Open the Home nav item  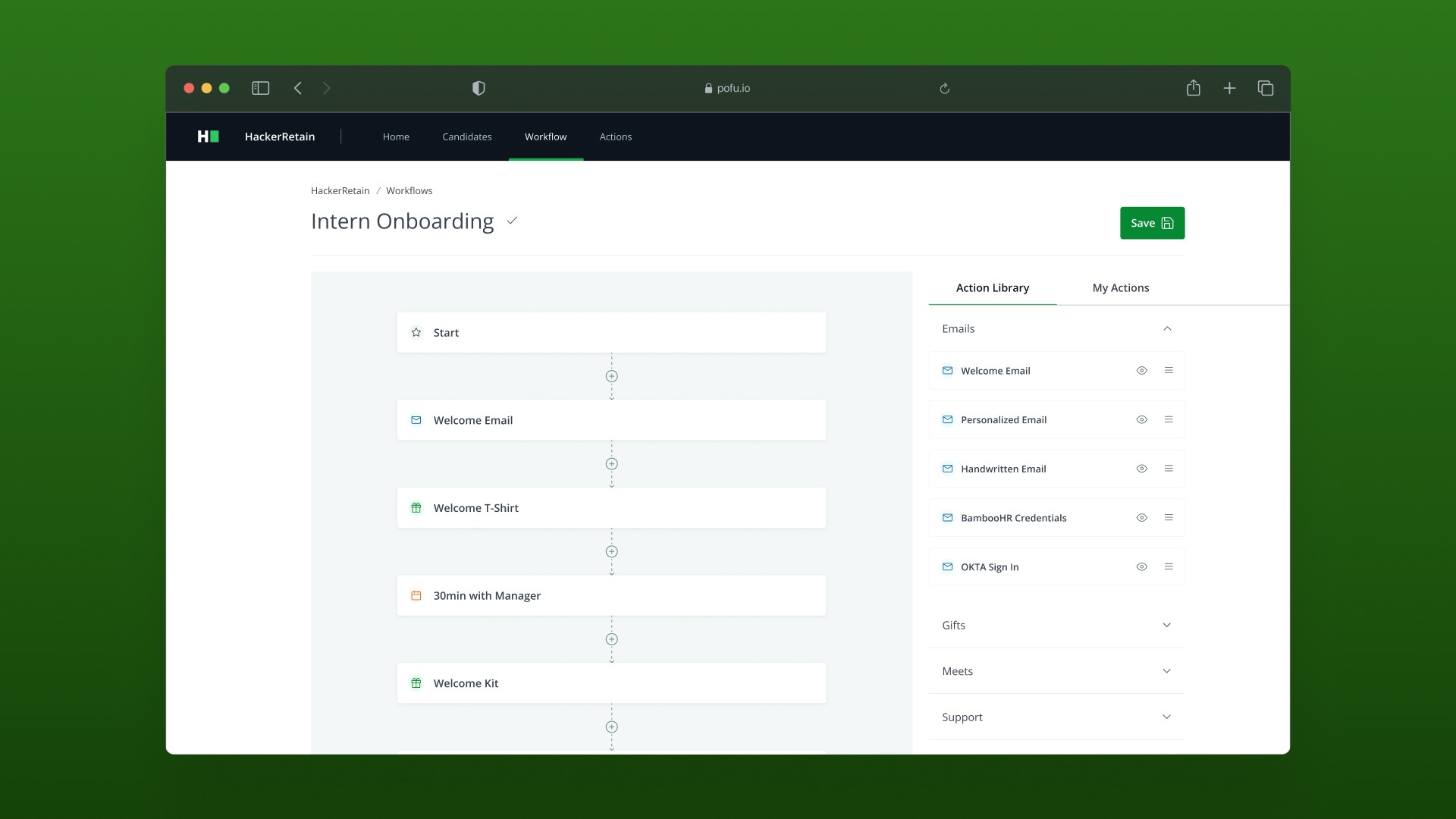pos(396,136)
